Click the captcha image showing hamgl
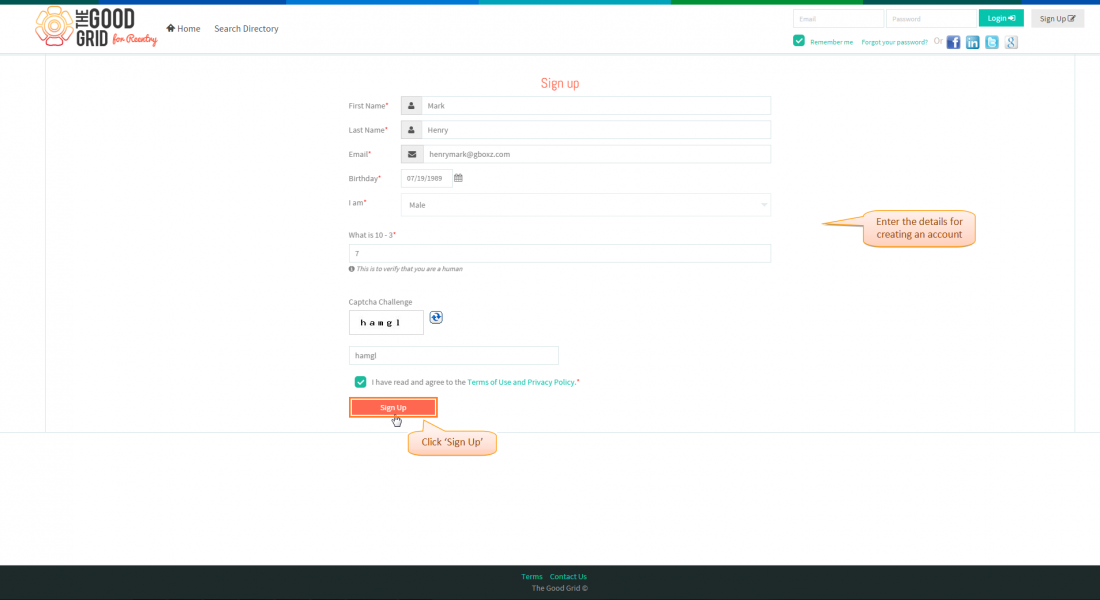 click(x=386, y=323)
